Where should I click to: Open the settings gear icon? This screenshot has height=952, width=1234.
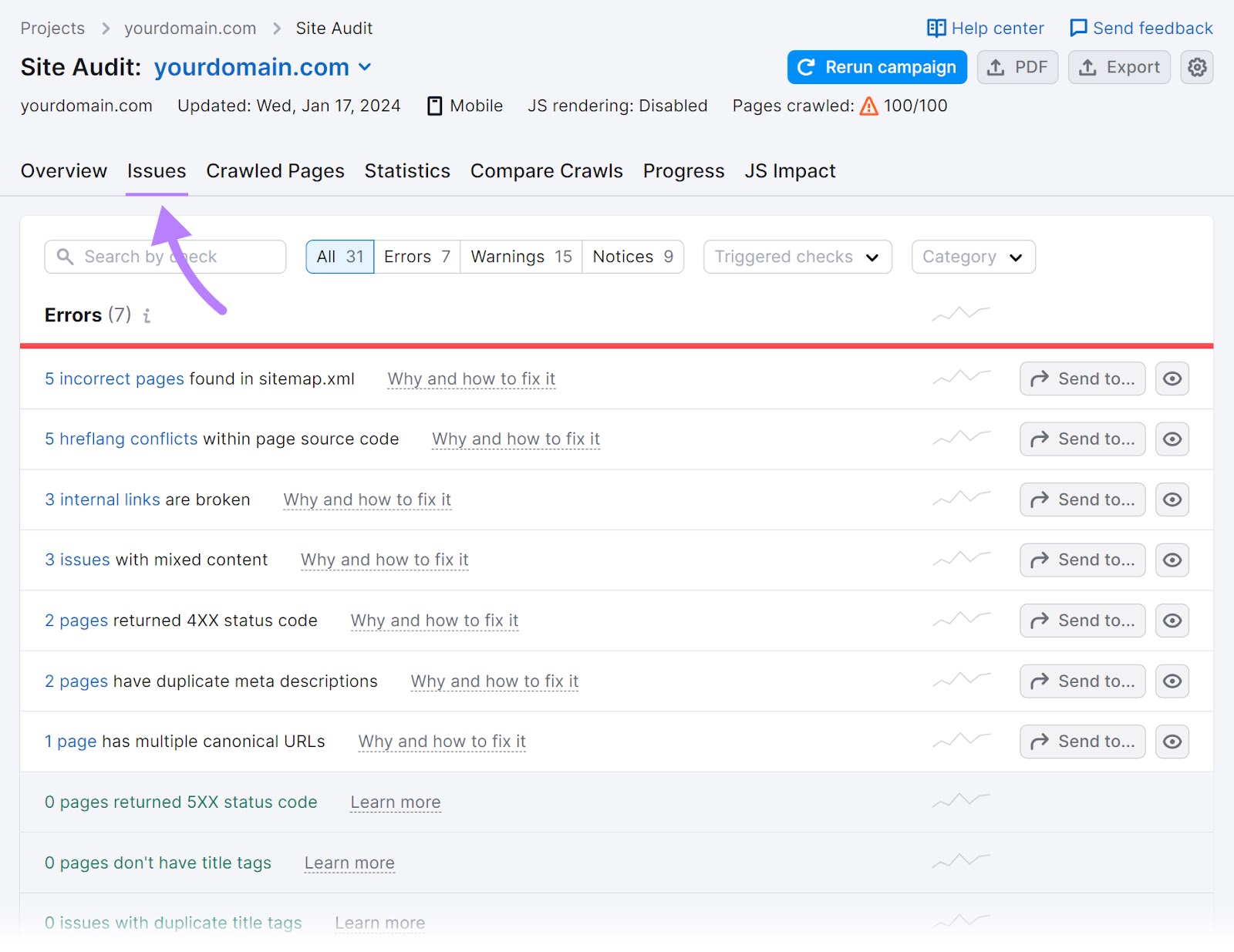tap(1197, 67)
